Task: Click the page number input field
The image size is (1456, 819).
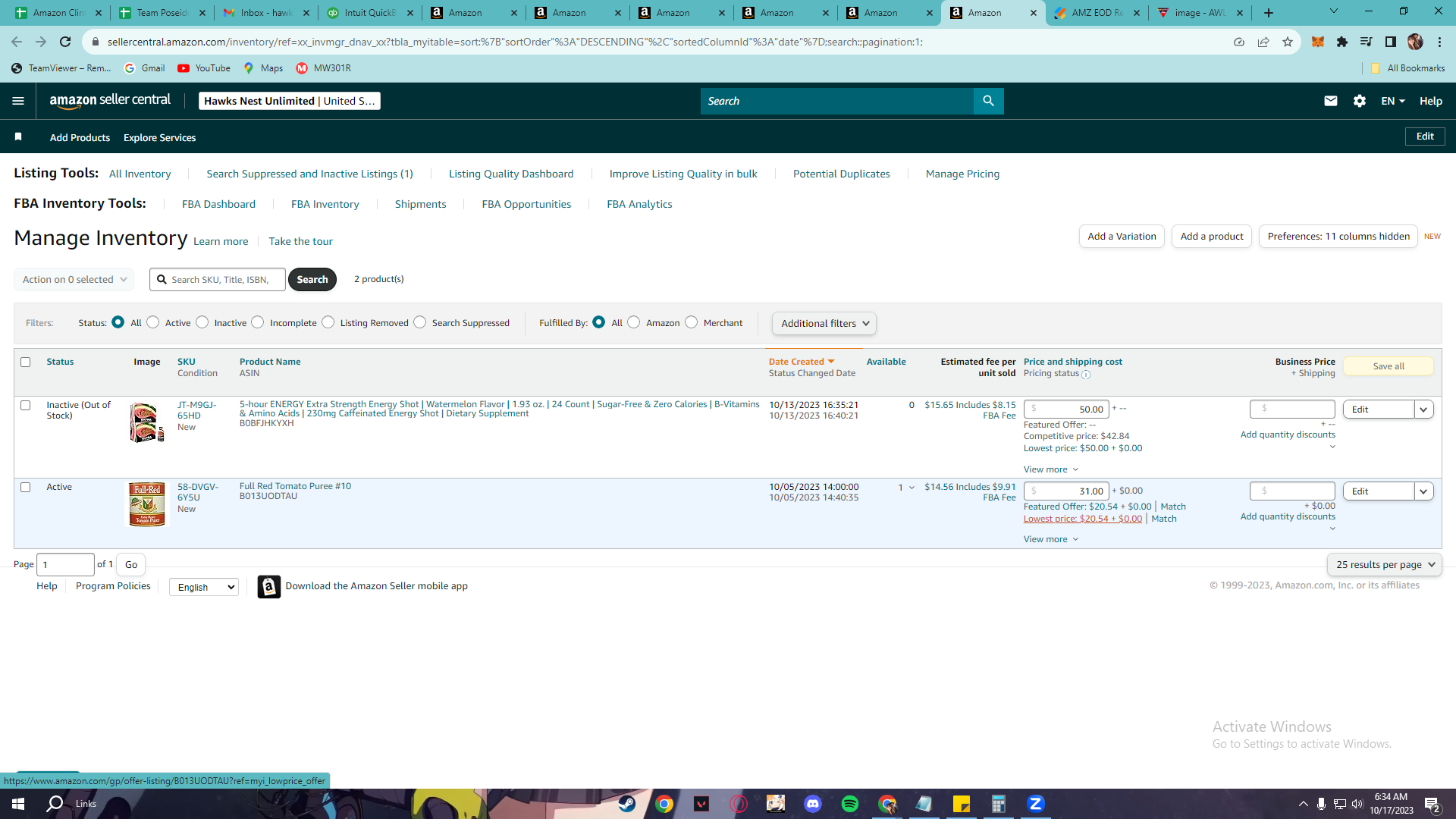Action: click(65, 564)
